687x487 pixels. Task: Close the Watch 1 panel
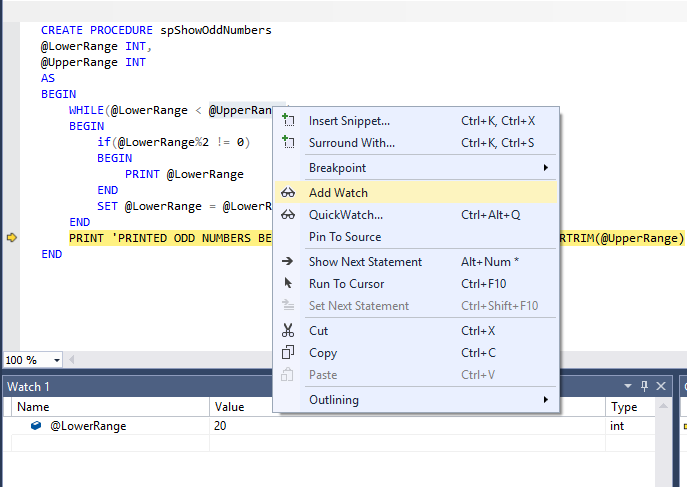[659, 386]
